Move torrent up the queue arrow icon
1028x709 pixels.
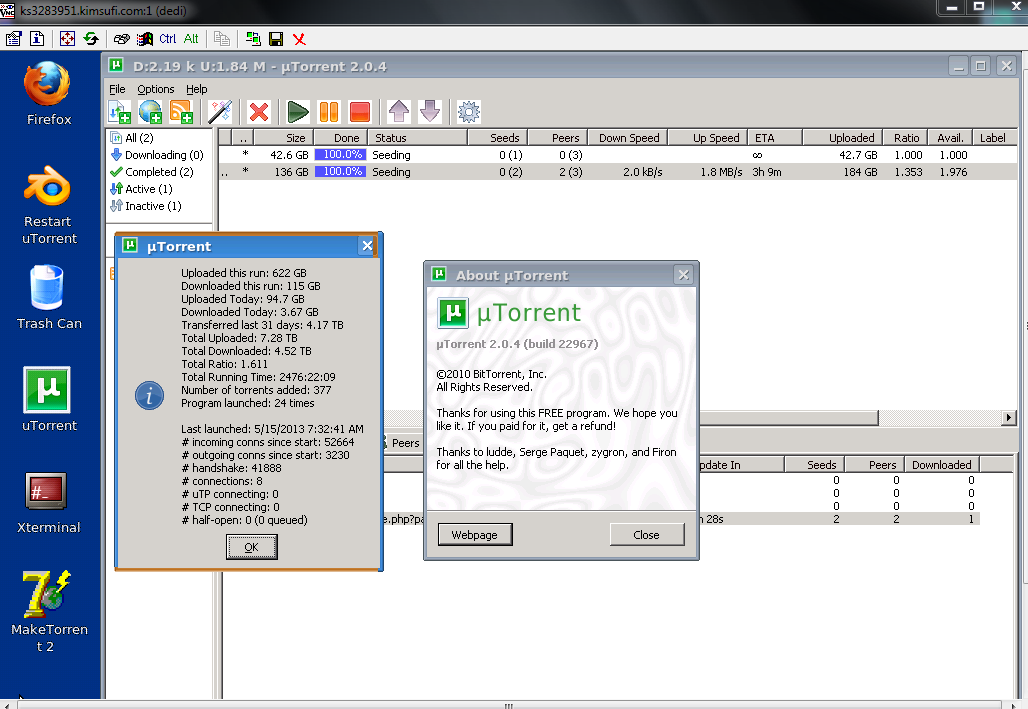click(399, 112)
